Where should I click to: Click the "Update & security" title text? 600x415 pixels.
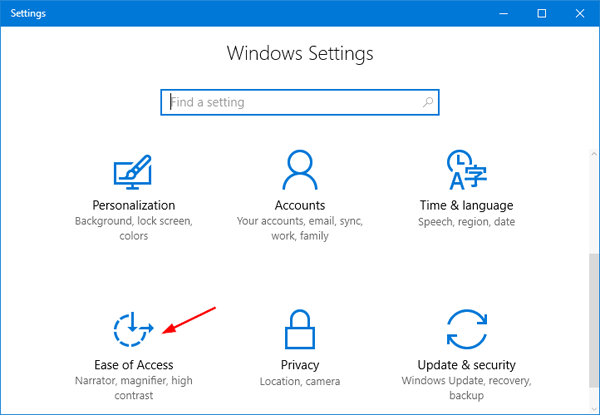(x=467, y=365)
